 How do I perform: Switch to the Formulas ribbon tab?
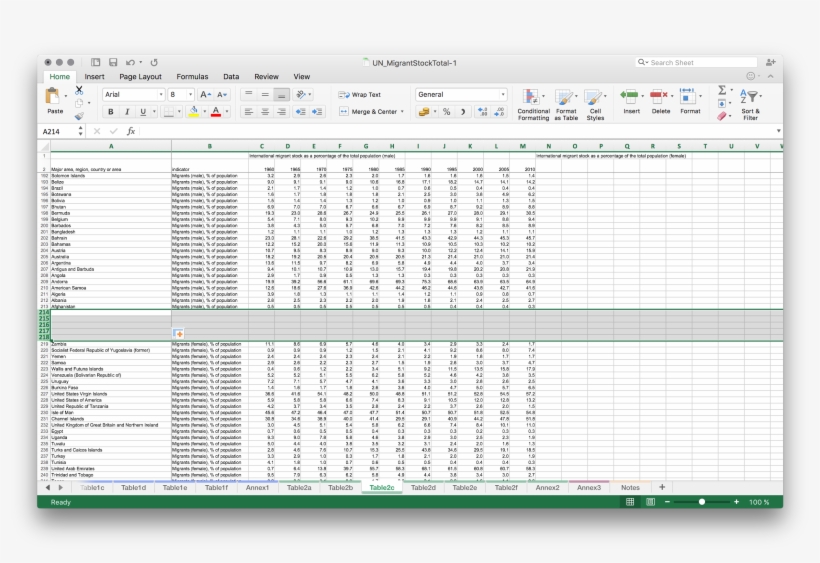[192, 76]
